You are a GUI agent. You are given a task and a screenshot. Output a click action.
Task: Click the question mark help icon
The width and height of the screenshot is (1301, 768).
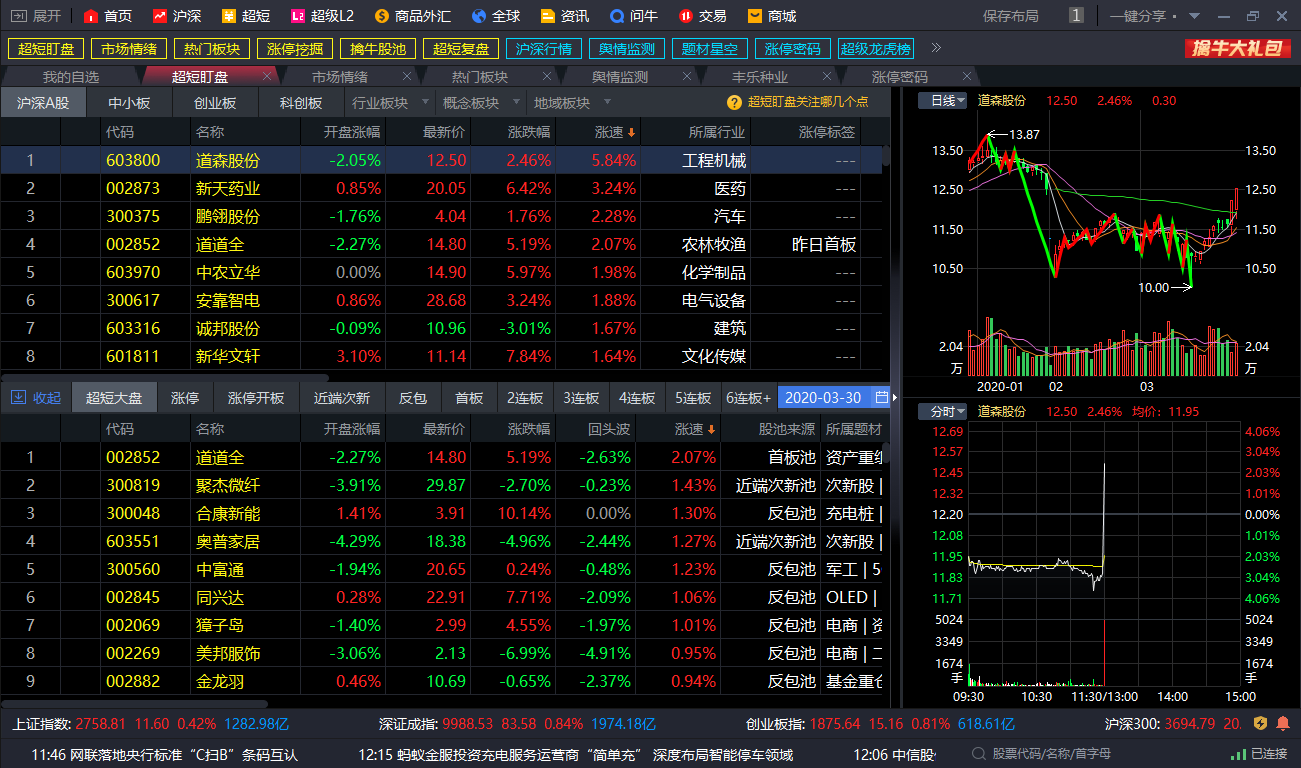click(736, 102)
